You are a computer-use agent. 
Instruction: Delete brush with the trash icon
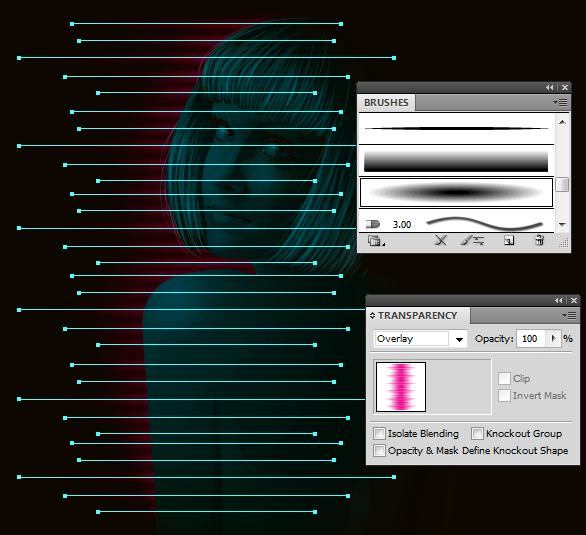coord(539,241)
